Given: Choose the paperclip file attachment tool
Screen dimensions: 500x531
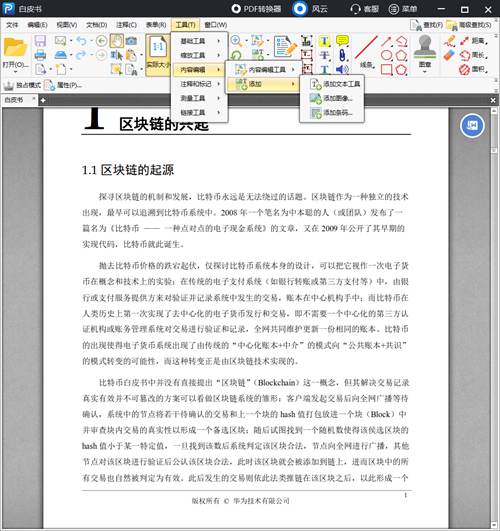Looking at the screenshot, I should pyautogui.click(x=342, y=55).
